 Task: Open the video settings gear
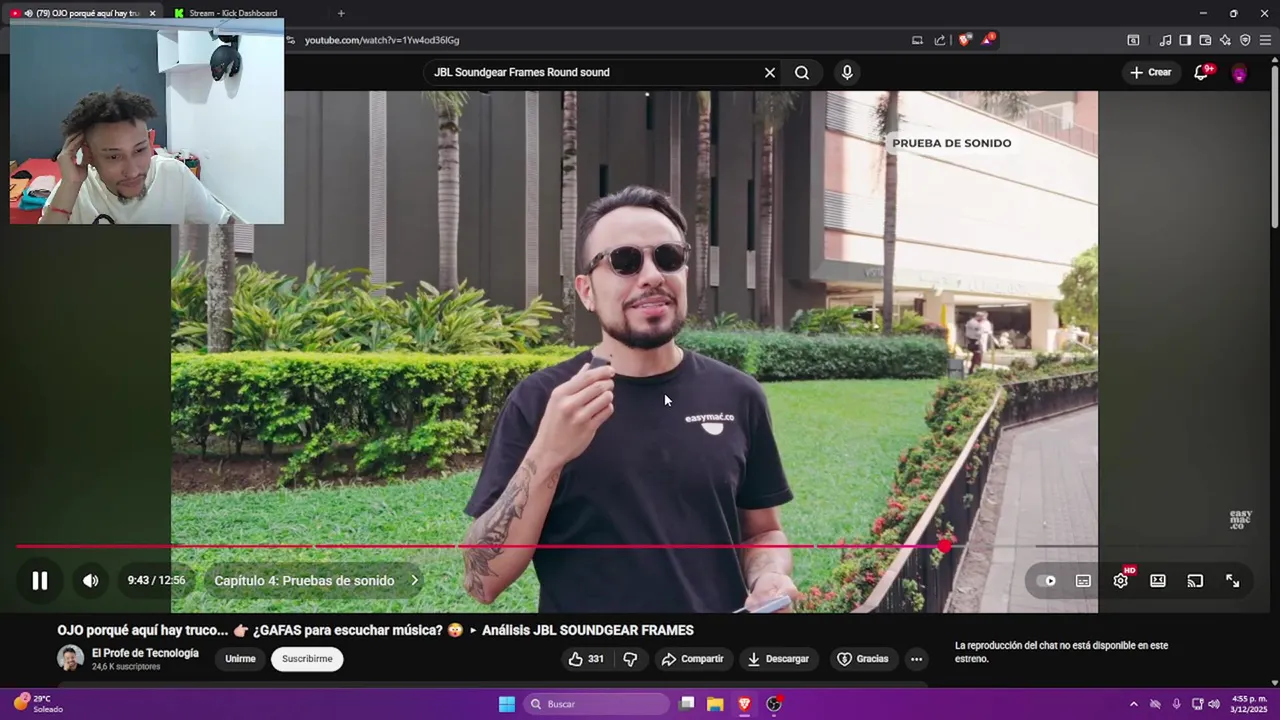pos(1121,581)
